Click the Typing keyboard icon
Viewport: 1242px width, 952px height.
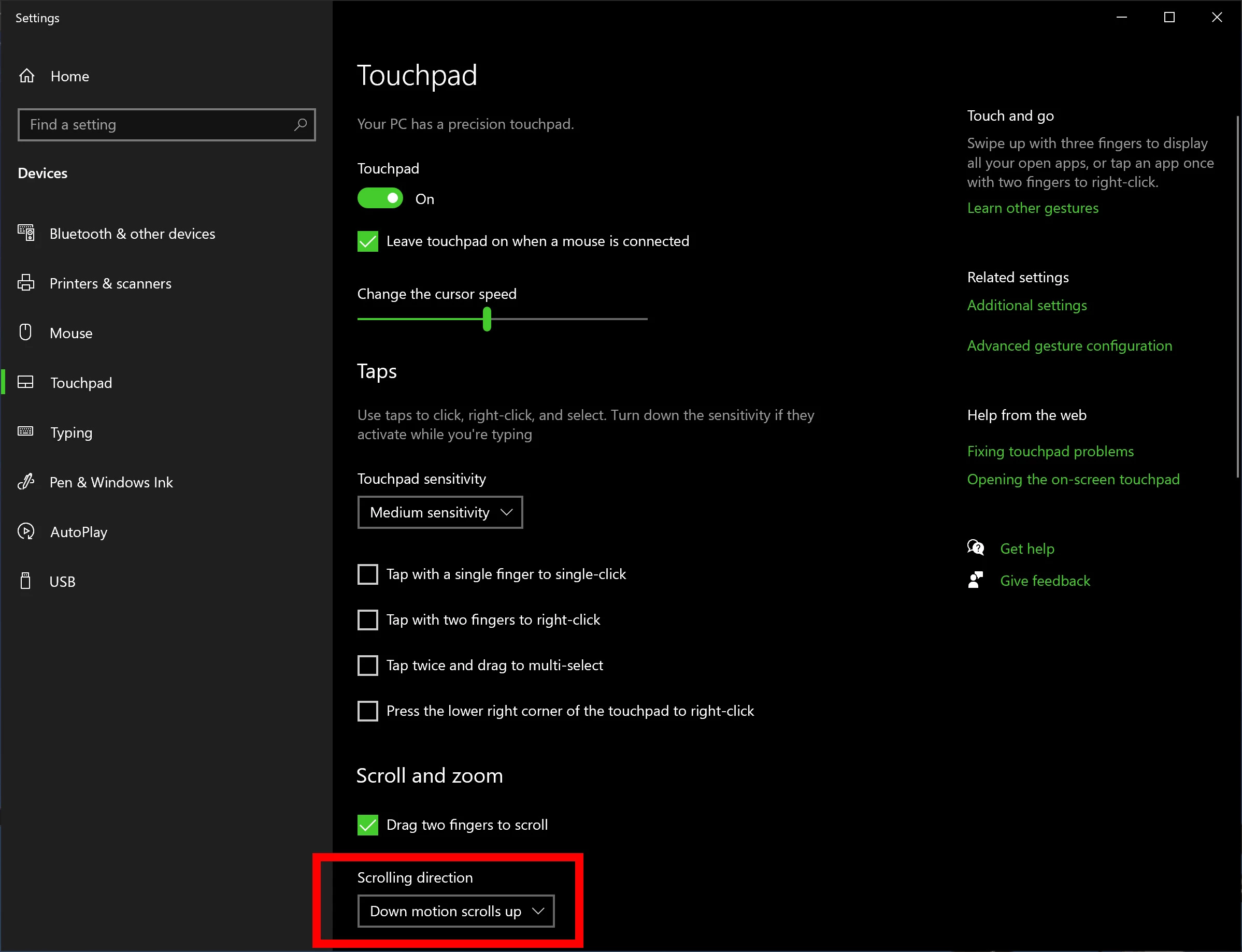25,432
